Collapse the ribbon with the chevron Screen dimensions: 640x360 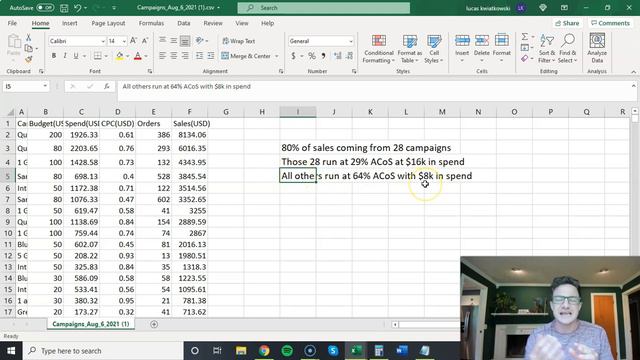click(x=633, y=72)
